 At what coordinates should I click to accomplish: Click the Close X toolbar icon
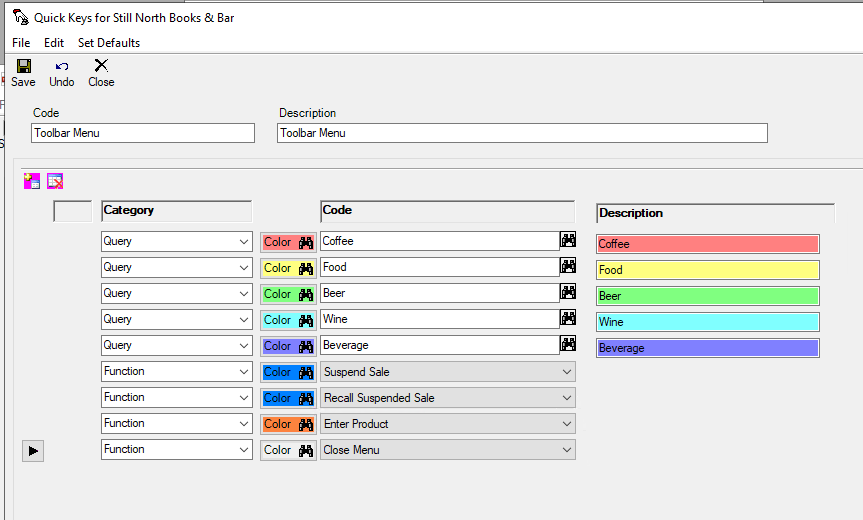coord(101,65)
